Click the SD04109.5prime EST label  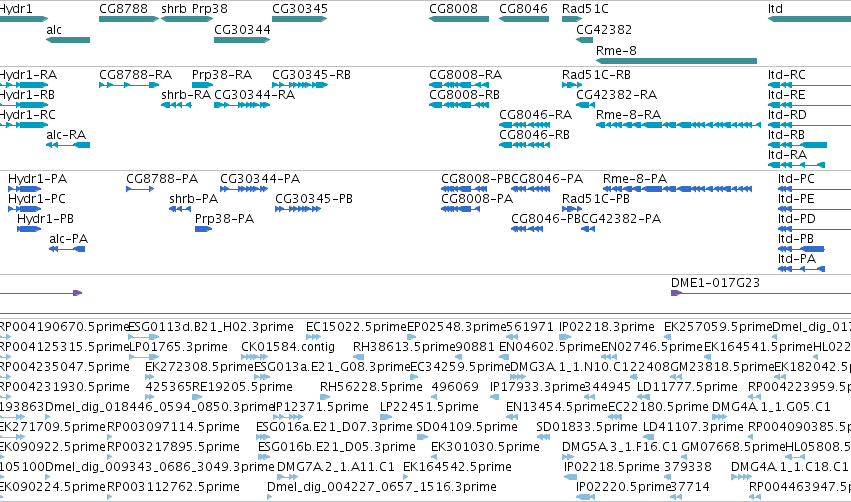(x=467, y=428)
